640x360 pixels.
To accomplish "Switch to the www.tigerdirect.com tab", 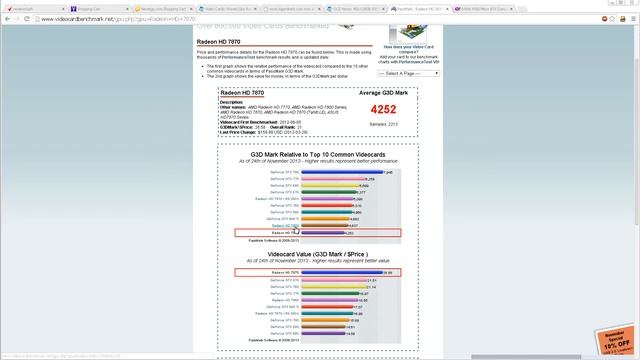I will tap(292, 9).
